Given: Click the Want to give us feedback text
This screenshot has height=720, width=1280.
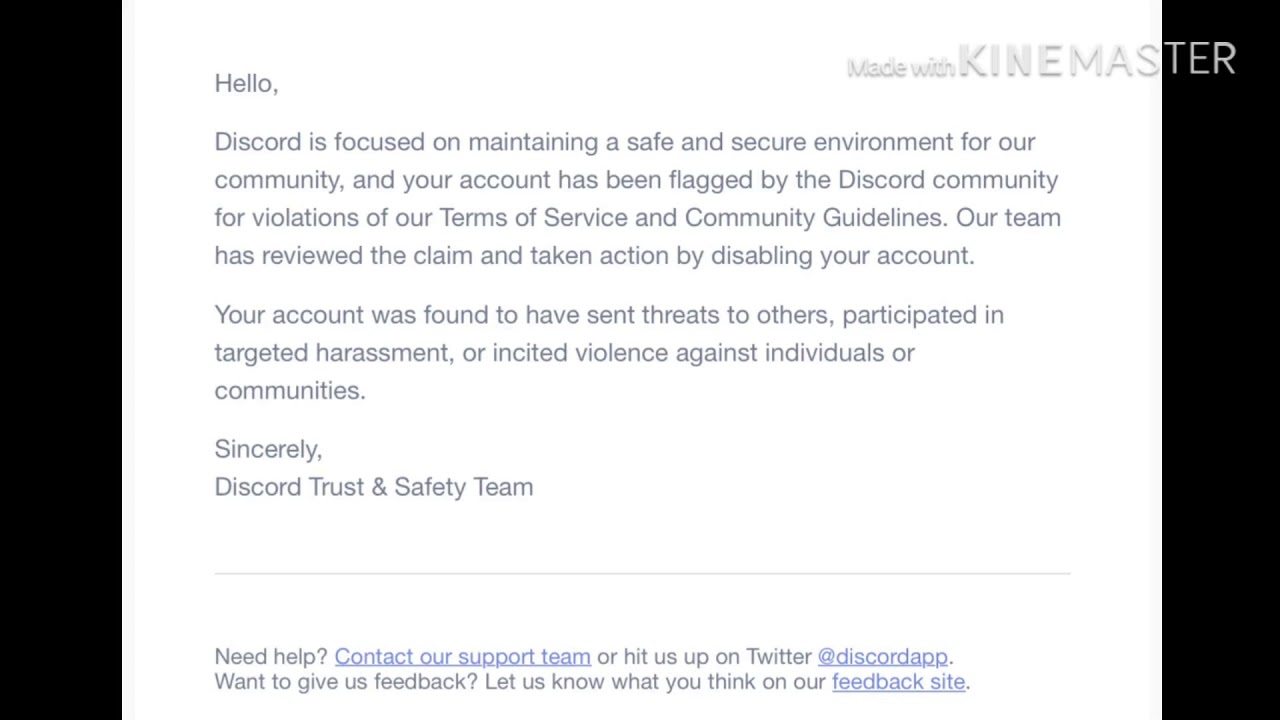Looking at the screenshot, I should (x=345, y=682).
